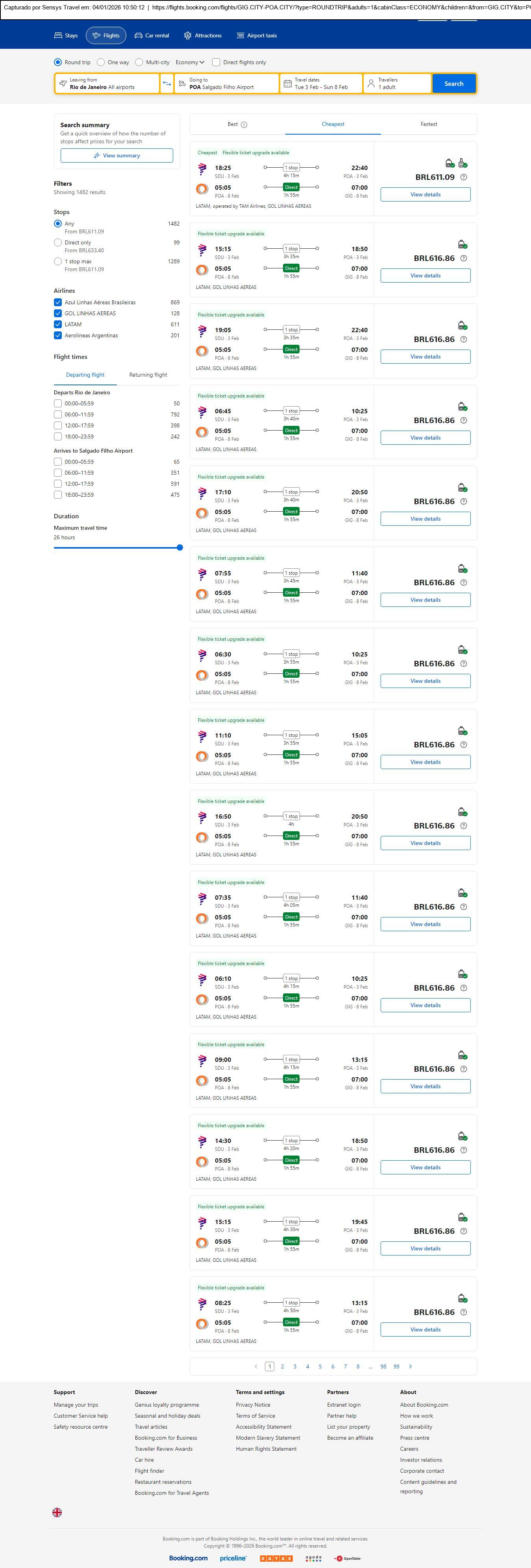Click the View summary button
The height and width of the screenshot is (1568, 531).
(x=116, y=156)
